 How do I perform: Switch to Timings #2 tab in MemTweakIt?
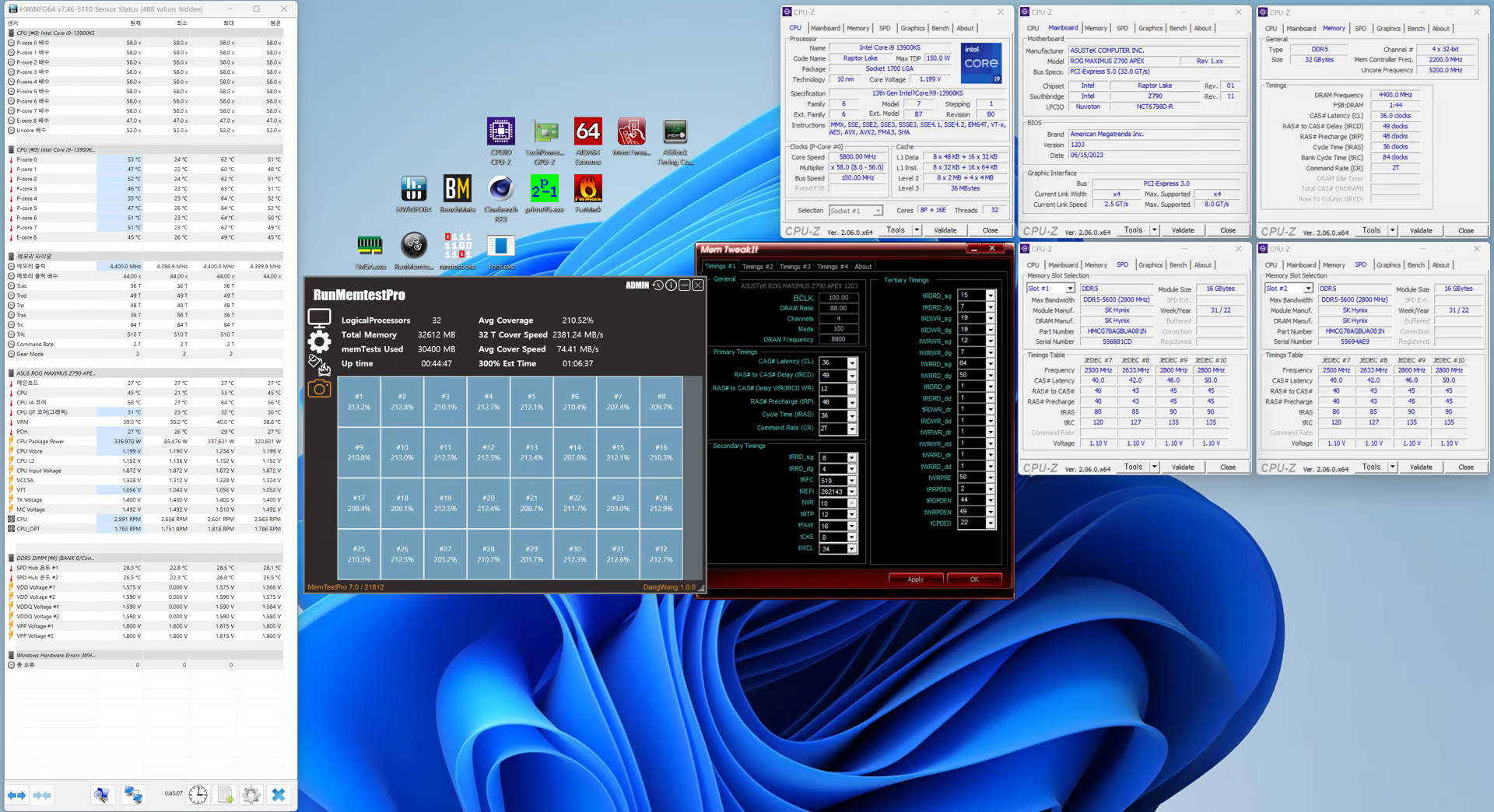point(757,266)
